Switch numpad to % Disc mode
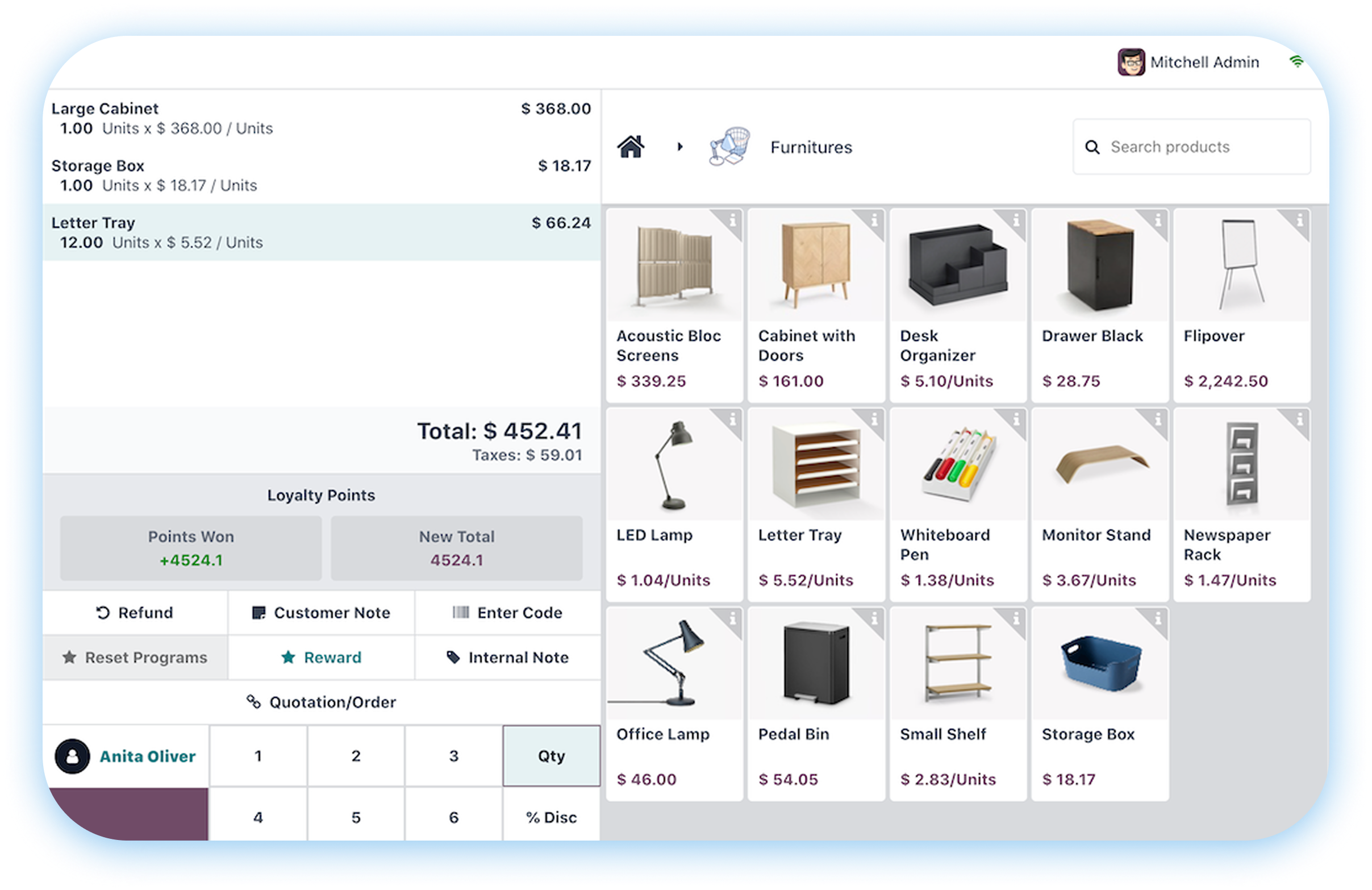 (551, 817)
